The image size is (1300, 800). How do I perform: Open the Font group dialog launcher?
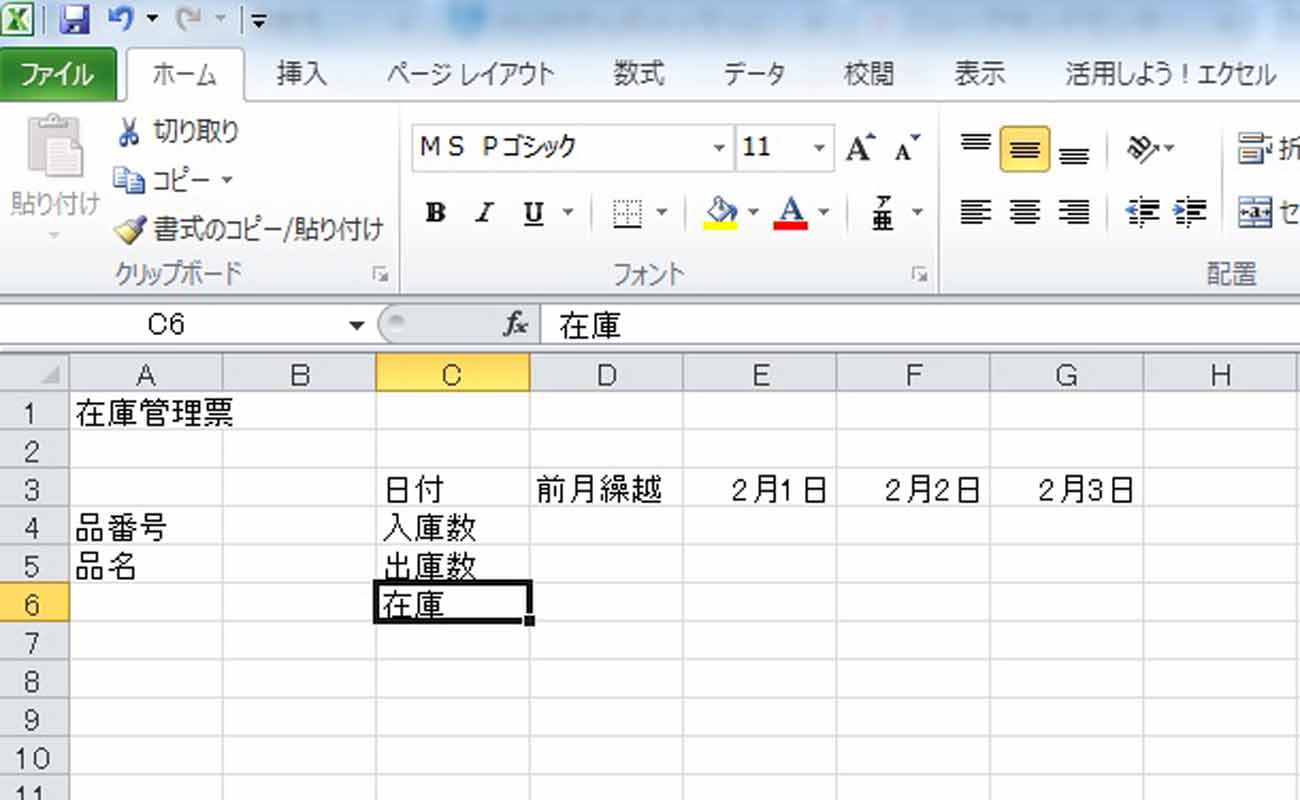(919, 274)
